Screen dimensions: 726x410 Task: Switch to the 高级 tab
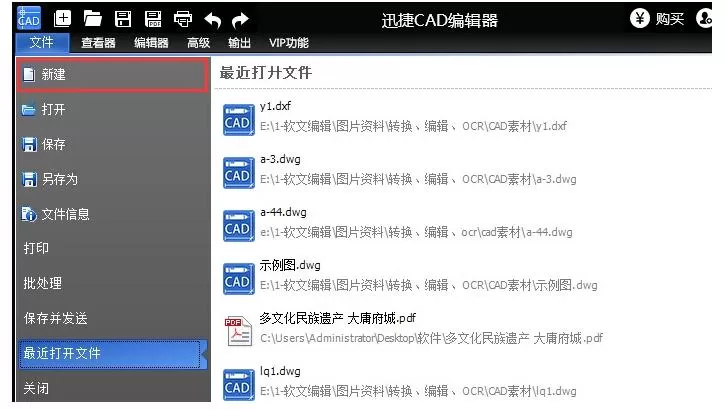198,43
